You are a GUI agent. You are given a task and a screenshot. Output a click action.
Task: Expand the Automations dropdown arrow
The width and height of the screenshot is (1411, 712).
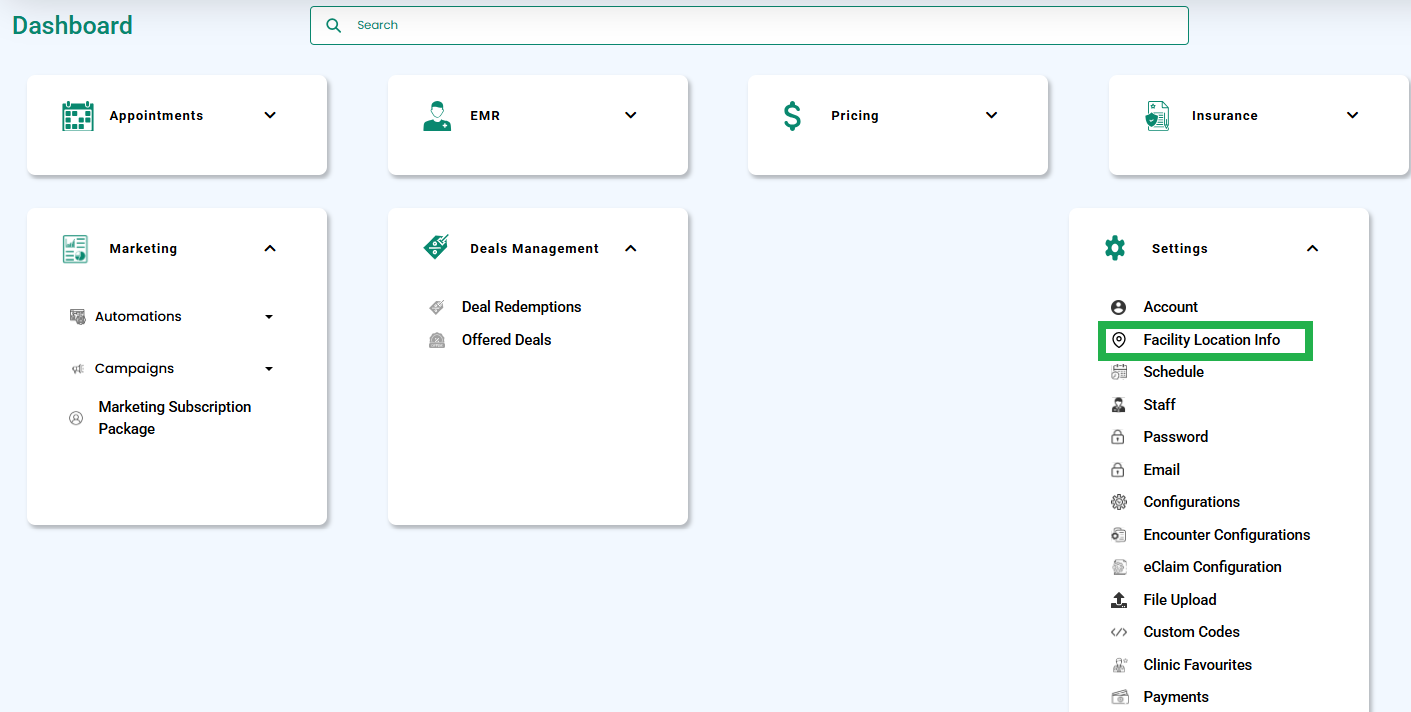pyautogui.click(x=269, y=317)
